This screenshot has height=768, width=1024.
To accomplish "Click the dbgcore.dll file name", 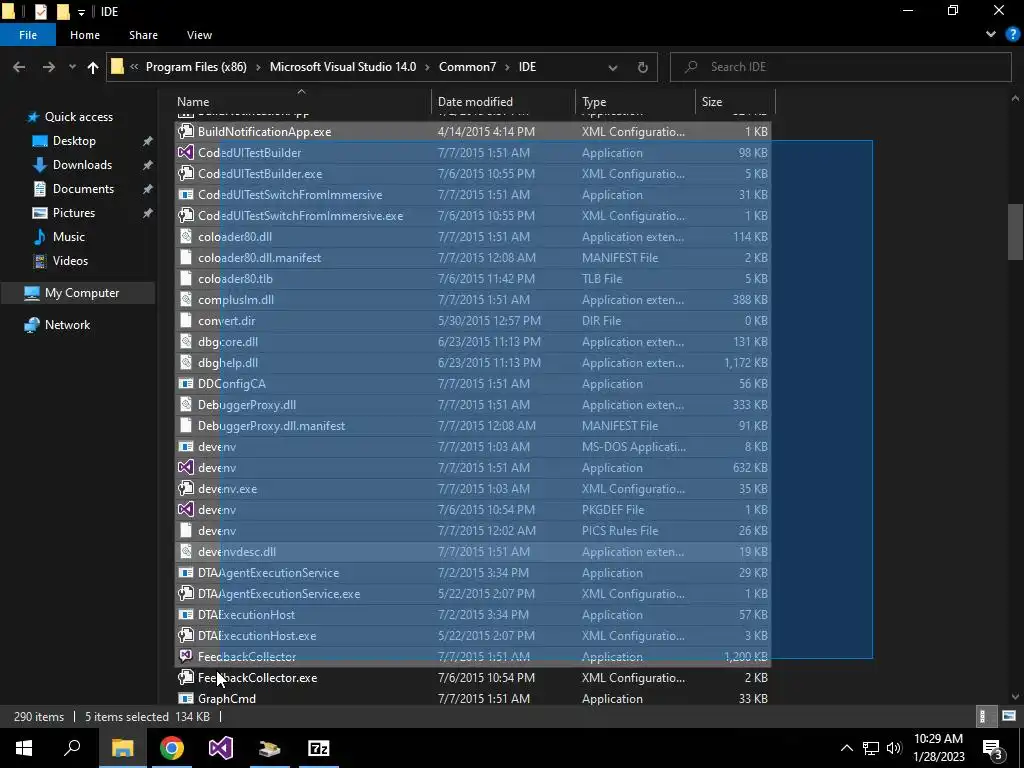I will (228, 342).
